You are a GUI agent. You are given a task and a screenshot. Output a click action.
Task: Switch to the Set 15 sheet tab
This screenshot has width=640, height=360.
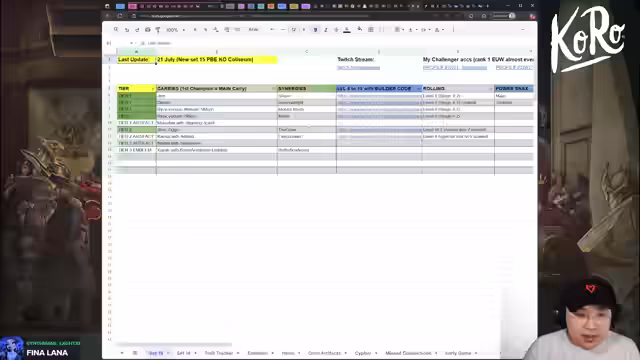pyautogui.click(x=156, y=353)
